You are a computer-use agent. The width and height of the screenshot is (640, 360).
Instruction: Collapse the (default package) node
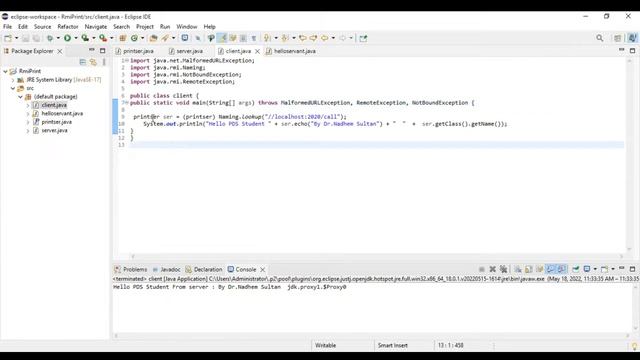pyautogui.click(x=20, y=97)
